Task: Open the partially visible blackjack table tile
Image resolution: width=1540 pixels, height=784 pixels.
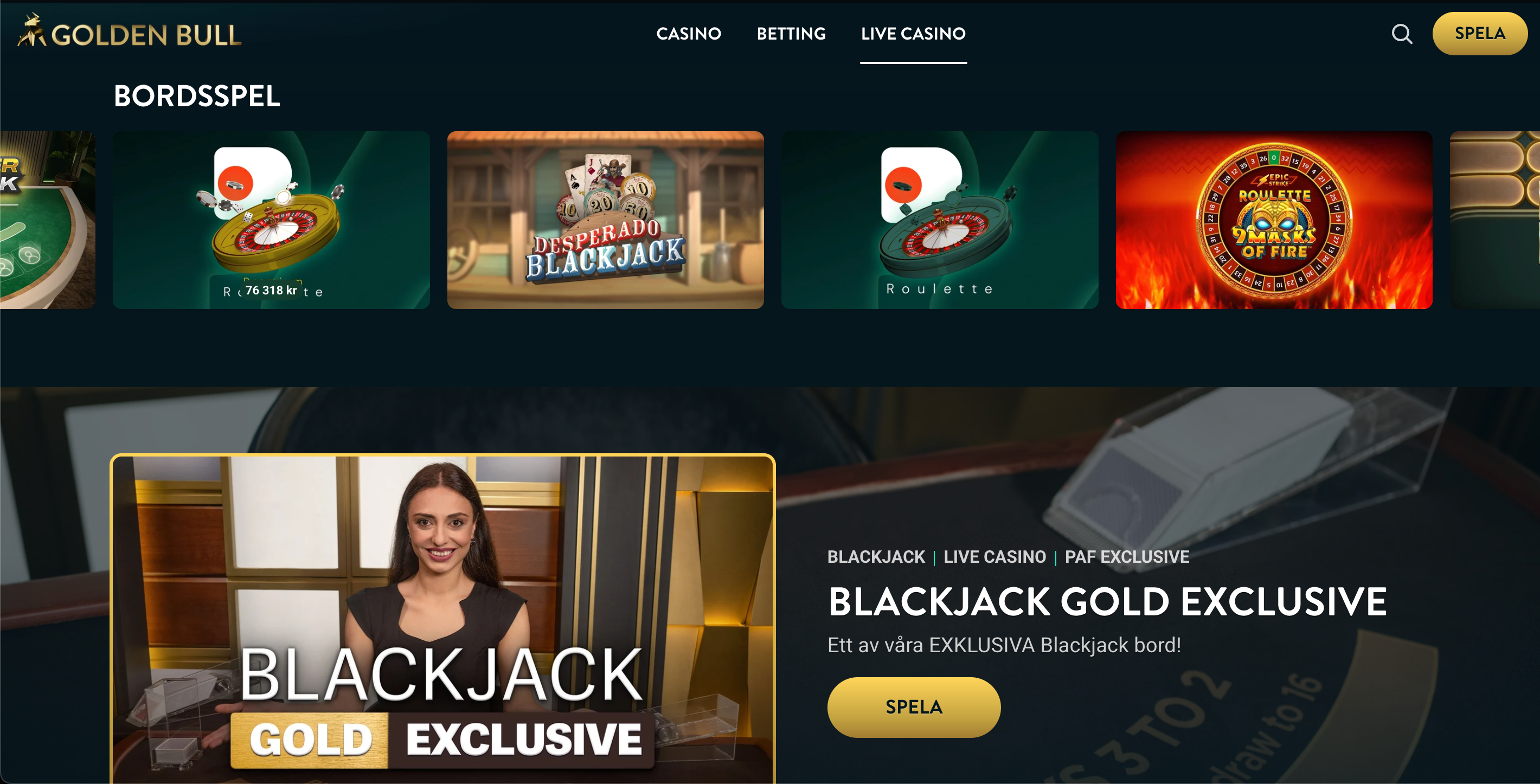Action: pos(48,220)
